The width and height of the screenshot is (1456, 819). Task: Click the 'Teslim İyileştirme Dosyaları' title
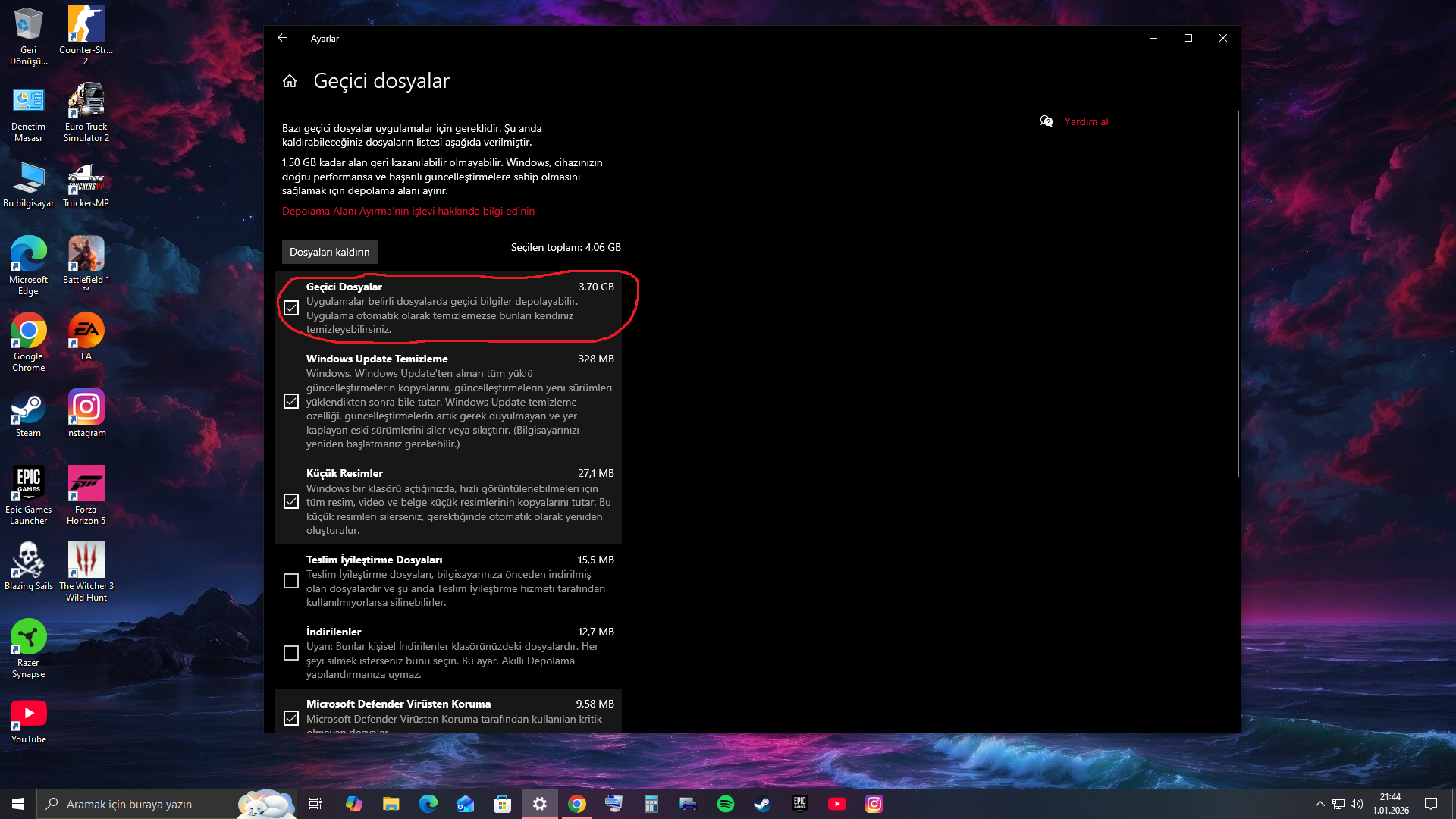click(x=374, y=560)
